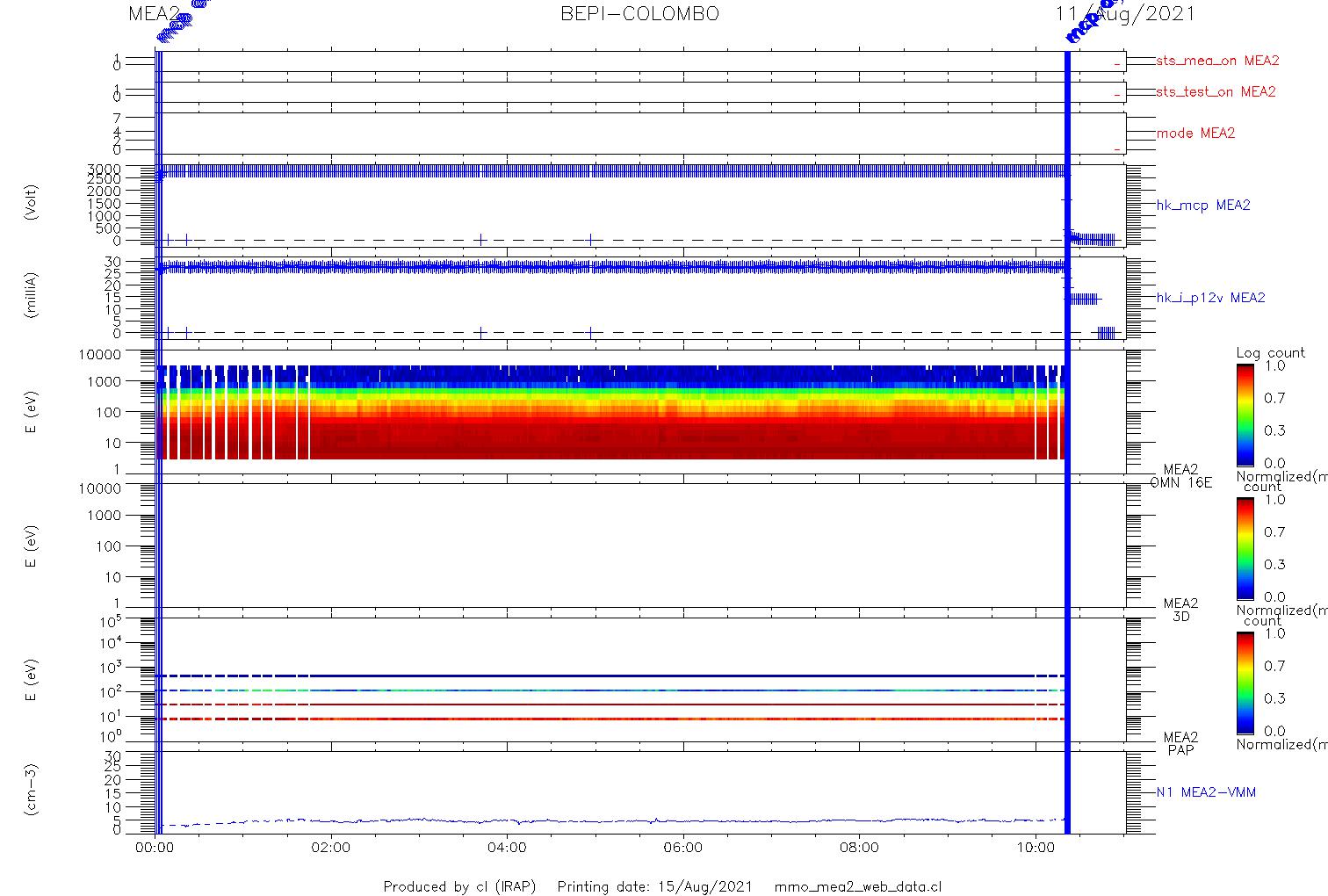Click the hk_mcp voltage trace panel

click(x=640, y=206)
